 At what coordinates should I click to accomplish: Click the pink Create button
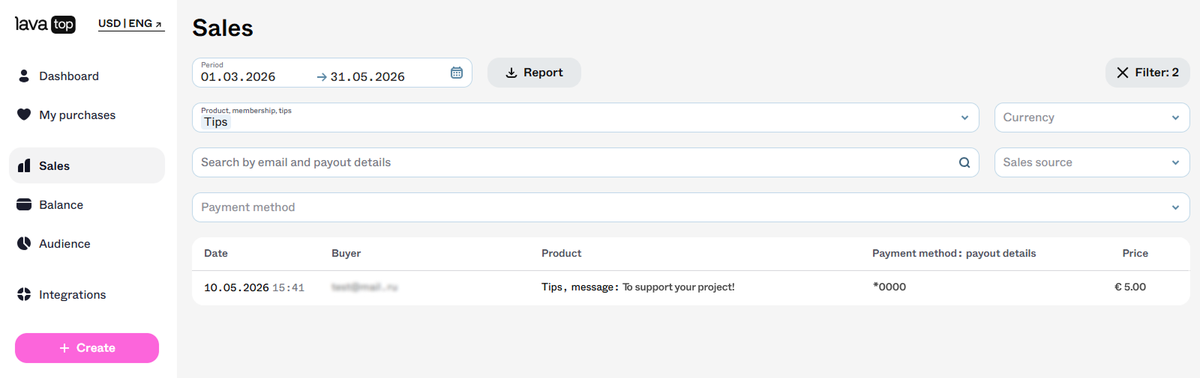pyautogui.click(x=87, y=348)
